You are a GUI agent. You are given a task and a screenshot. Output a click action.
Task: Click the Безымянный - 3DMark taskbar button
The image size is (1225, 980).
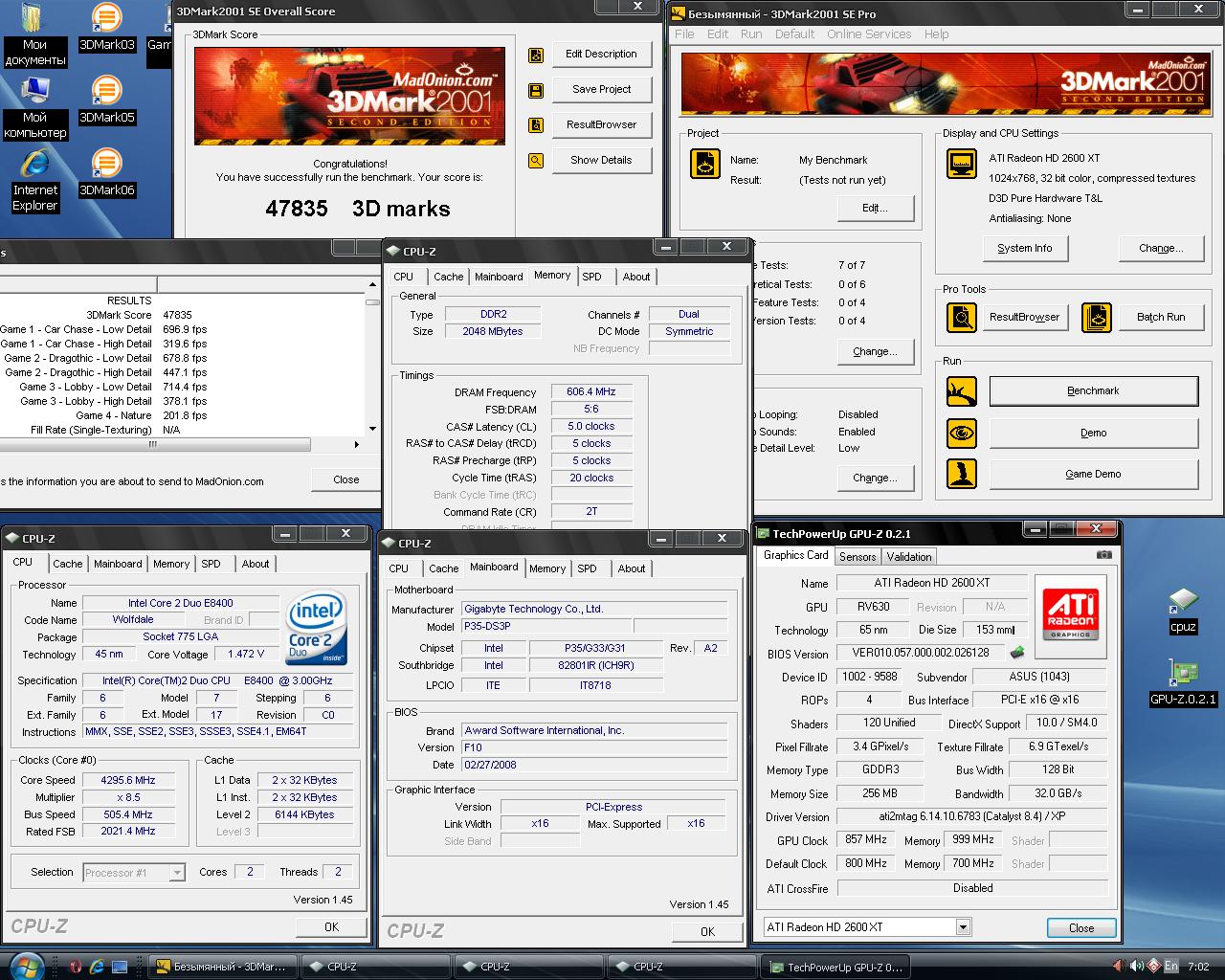tap(222, 967)
